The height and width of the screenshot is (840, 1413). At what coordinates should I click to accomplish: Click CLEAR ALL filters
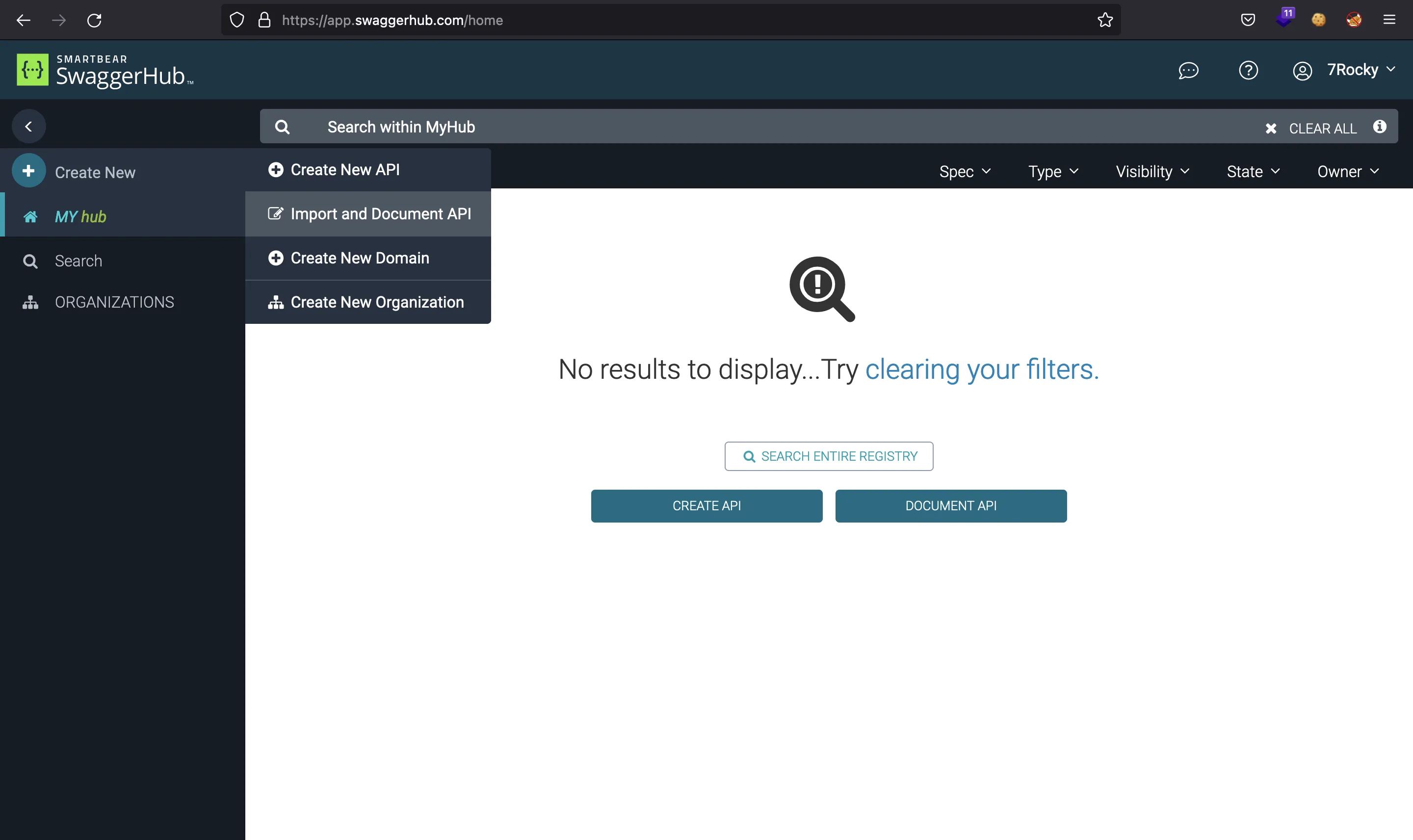pyautogui.click(x=1312, y=129)
